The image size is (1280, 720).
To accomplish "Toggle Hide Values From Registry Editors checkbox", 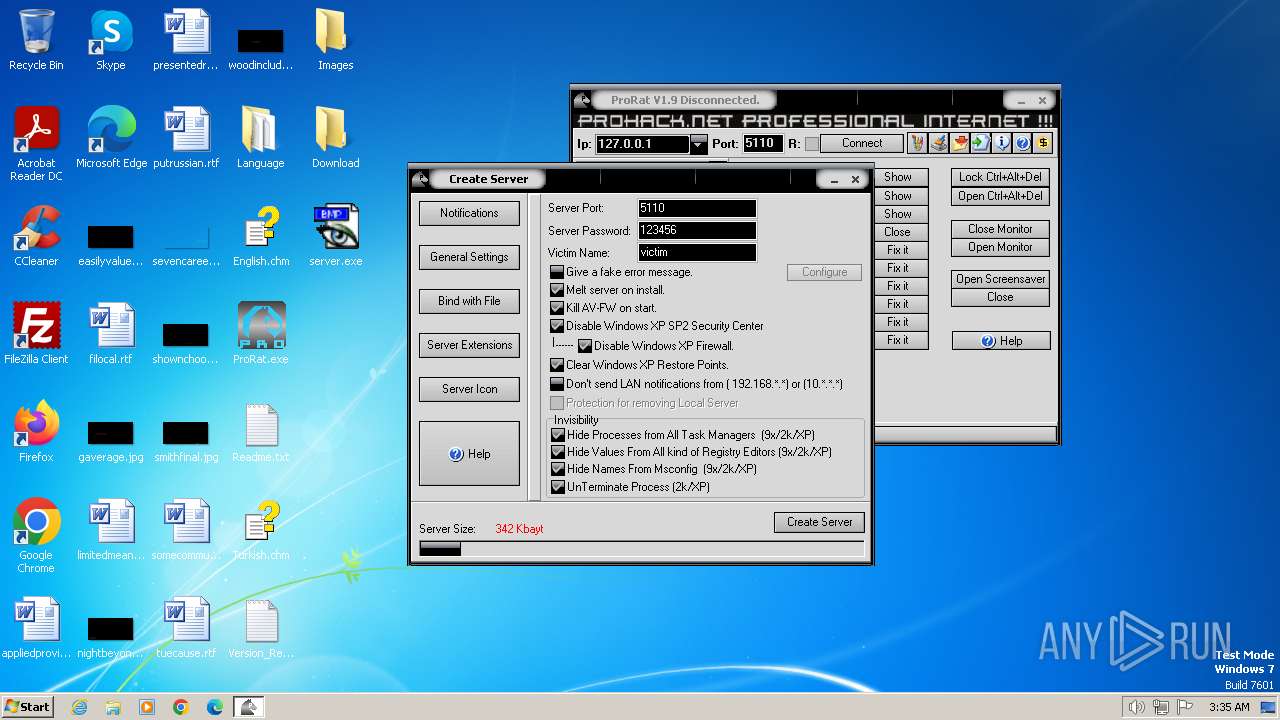I will [x=558, y=452].
